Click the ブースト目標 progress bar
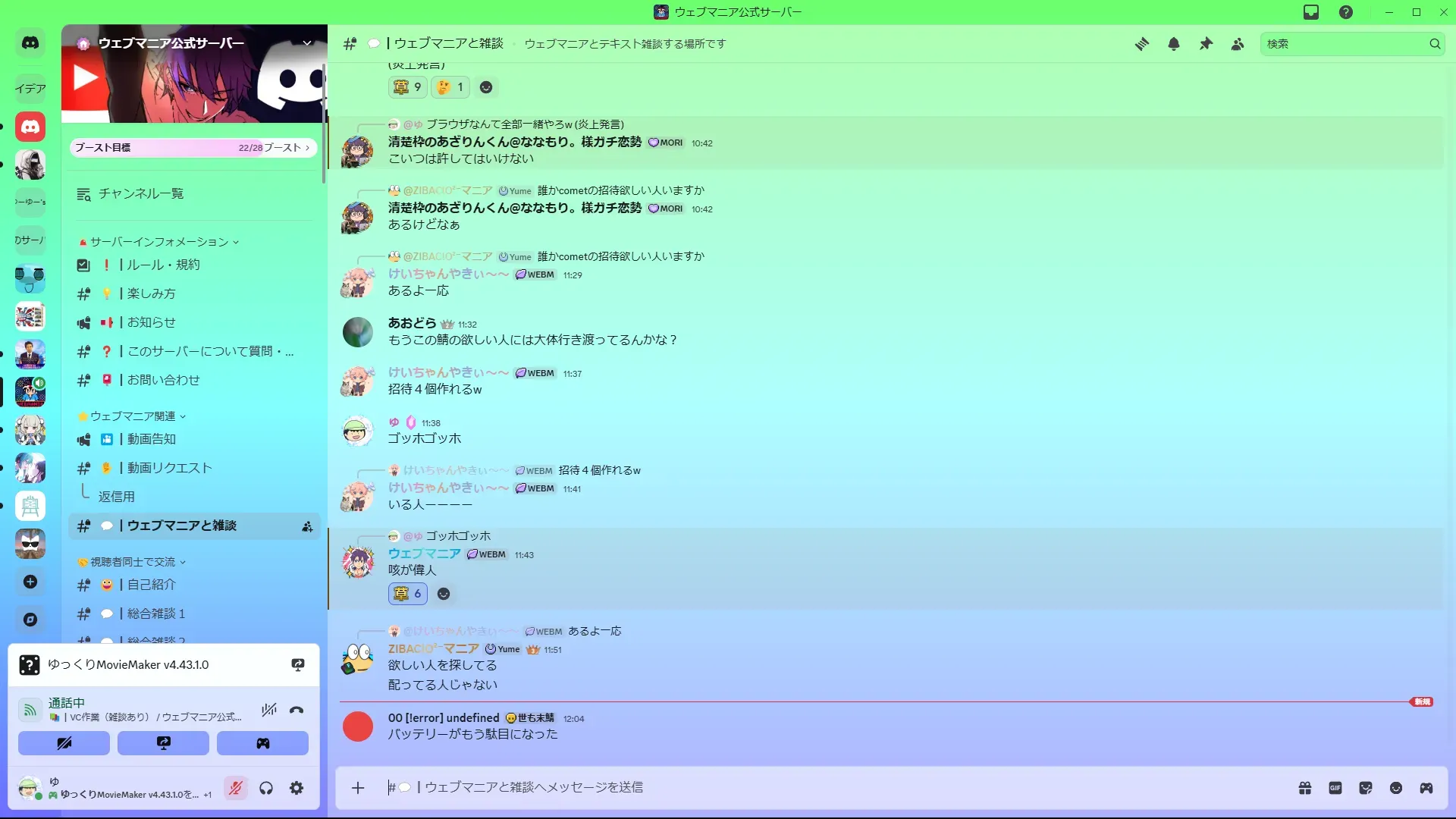Image resolution: width=1456 pixels, height=819 pixels. click(193, 148)
